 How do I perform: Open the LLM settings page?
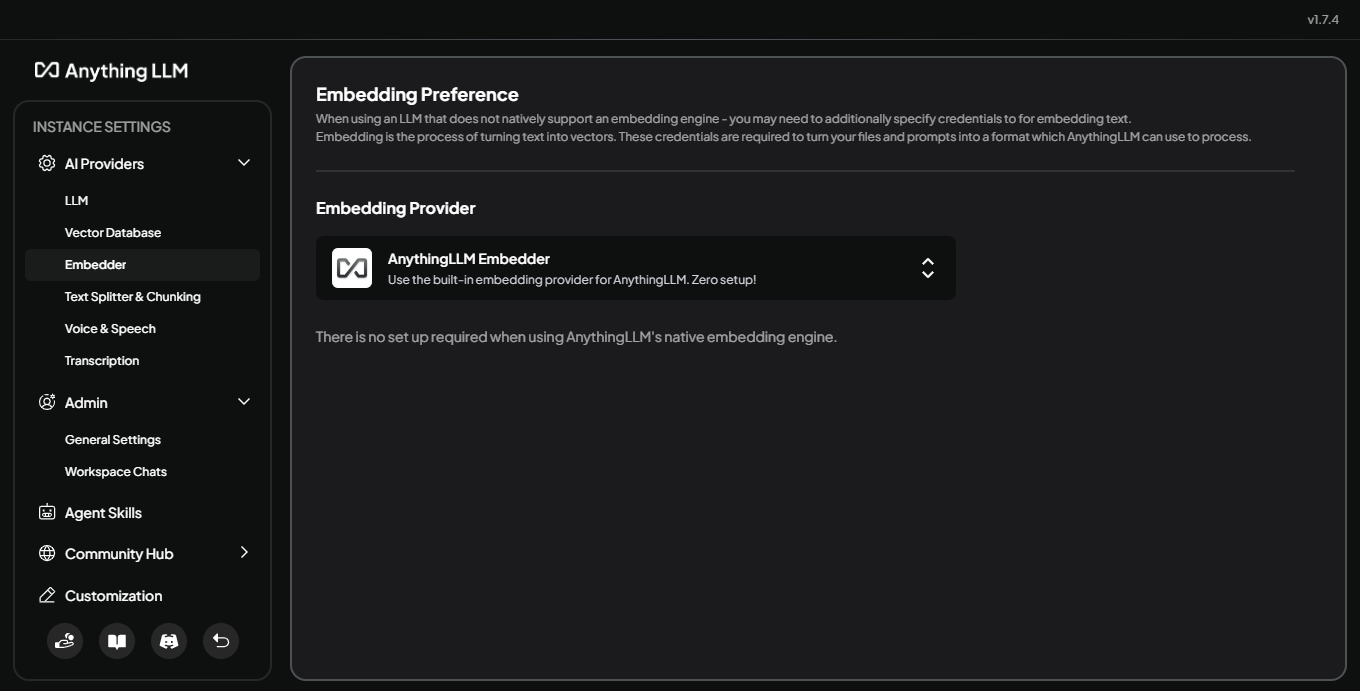pos(77,200)
